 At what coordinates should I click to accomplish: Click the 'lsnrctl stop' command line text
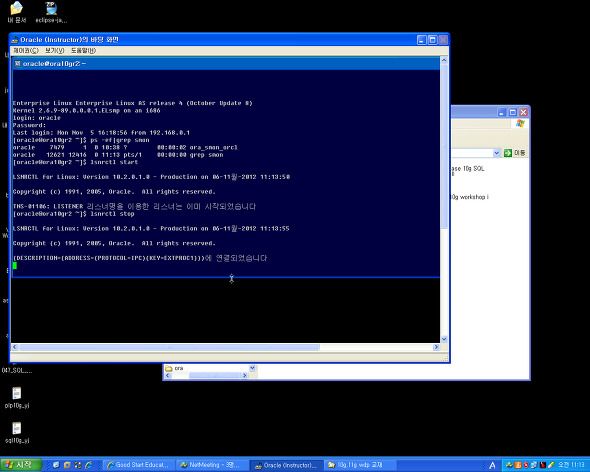tap(112, 214)
